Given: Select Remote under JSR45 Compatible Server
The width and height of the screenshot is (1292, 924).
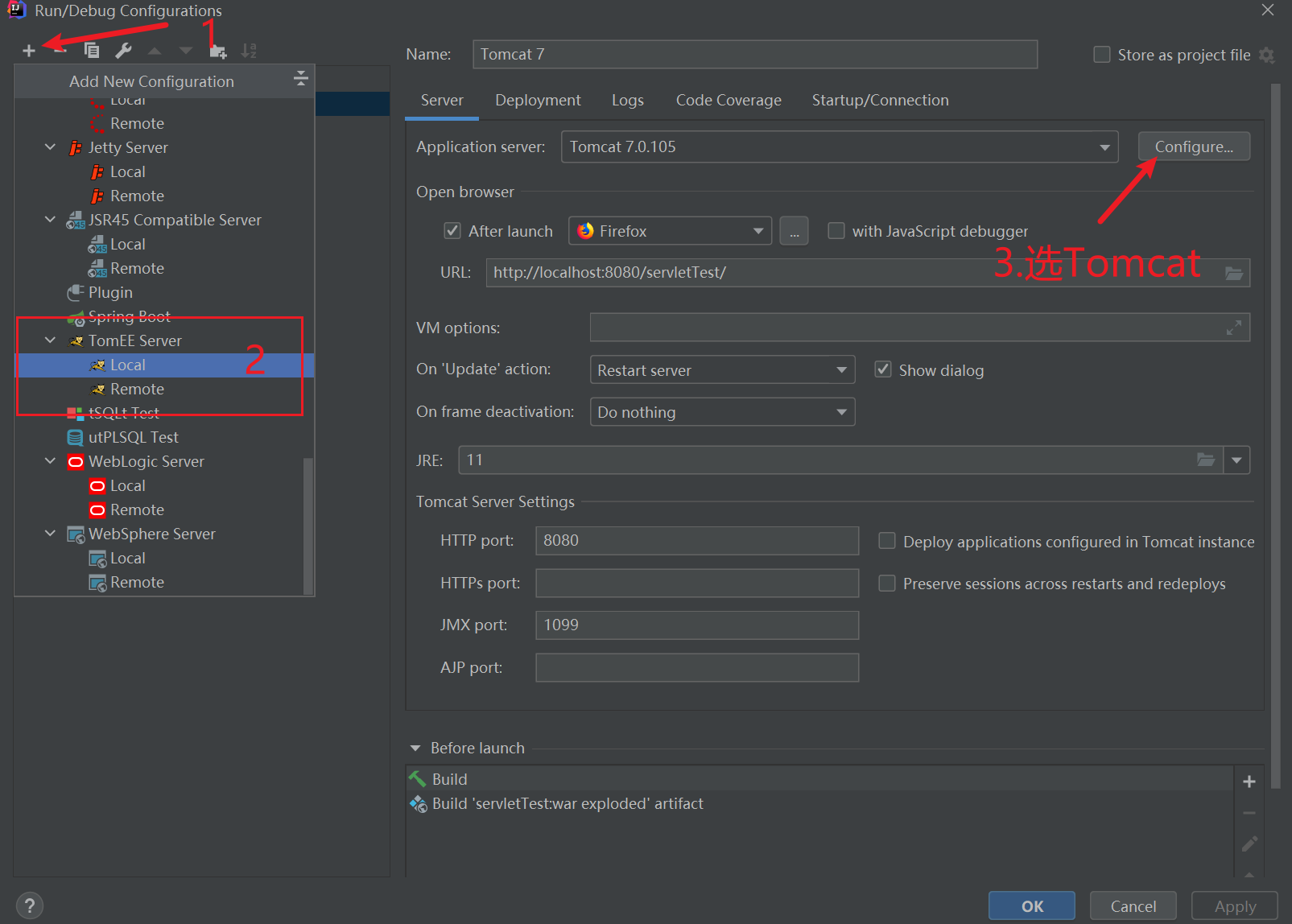Looking at the screenshot, I should coord(137,268).
